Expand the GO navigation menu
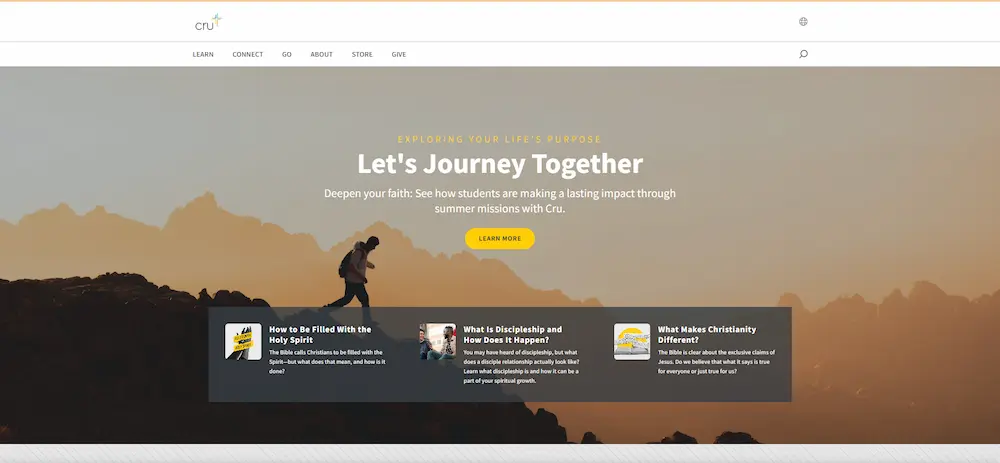Screen dimensions: 1000x463 [x=287, y=54]
